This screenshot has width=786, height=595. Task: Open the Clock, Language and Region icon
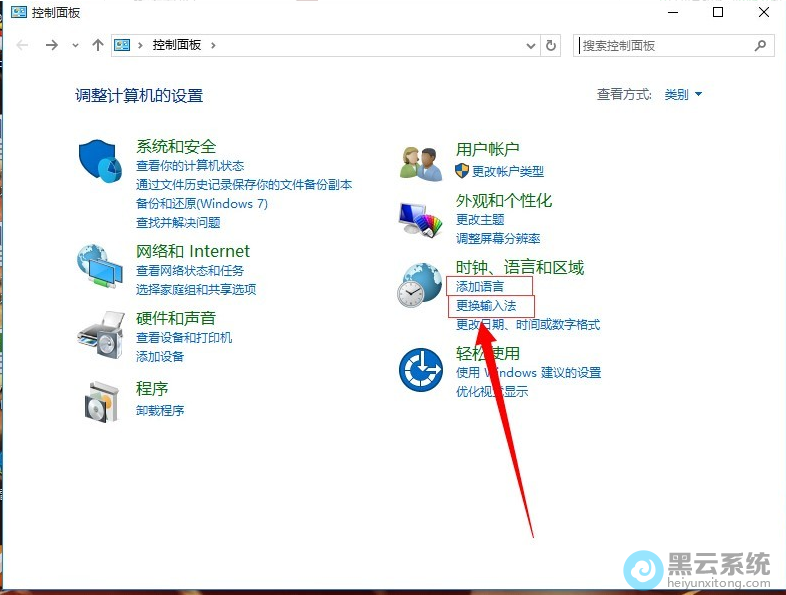click(x=420, y=285)
